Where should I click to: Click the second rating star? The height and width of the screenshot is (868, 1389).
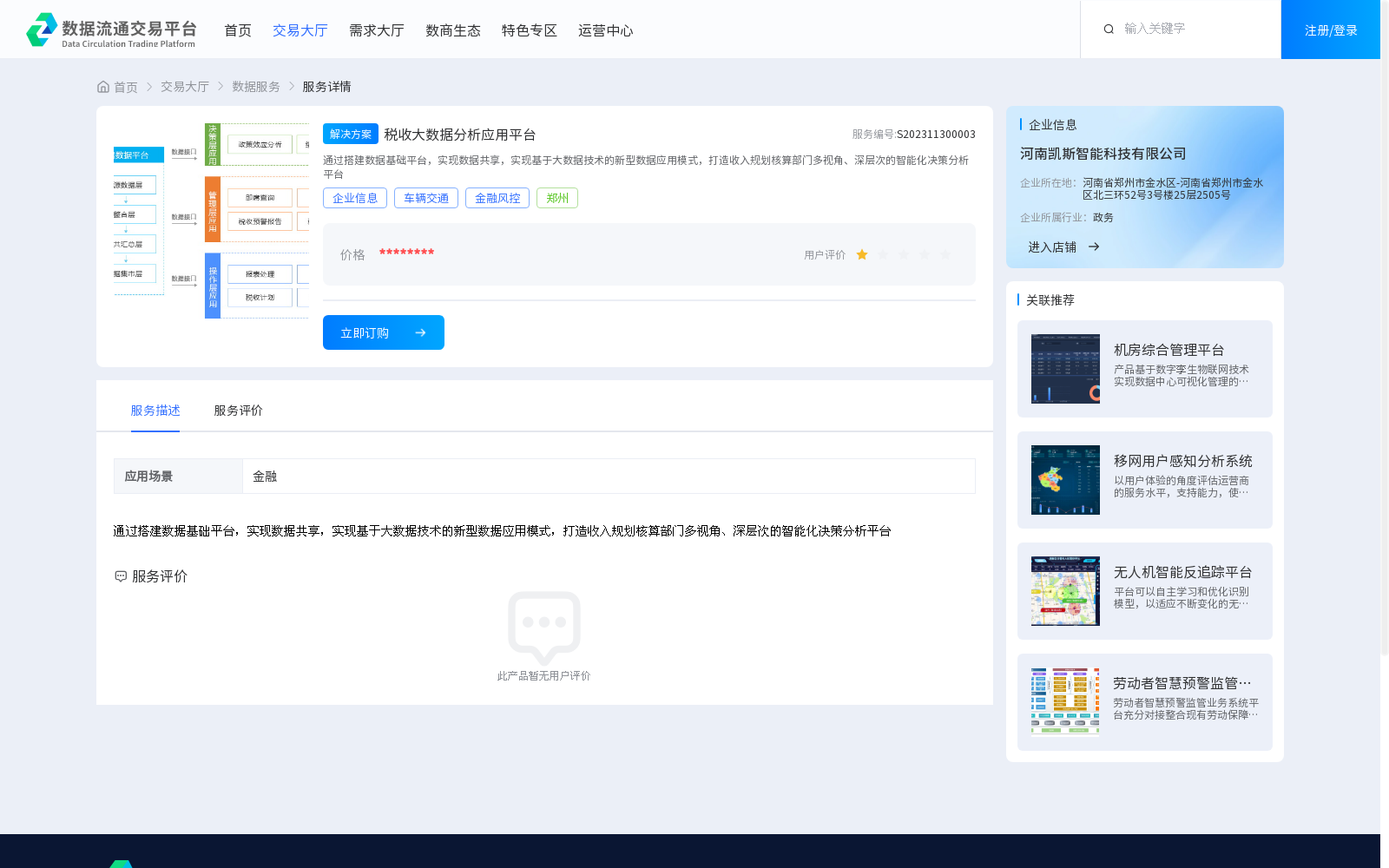click(x=883, y=254)
